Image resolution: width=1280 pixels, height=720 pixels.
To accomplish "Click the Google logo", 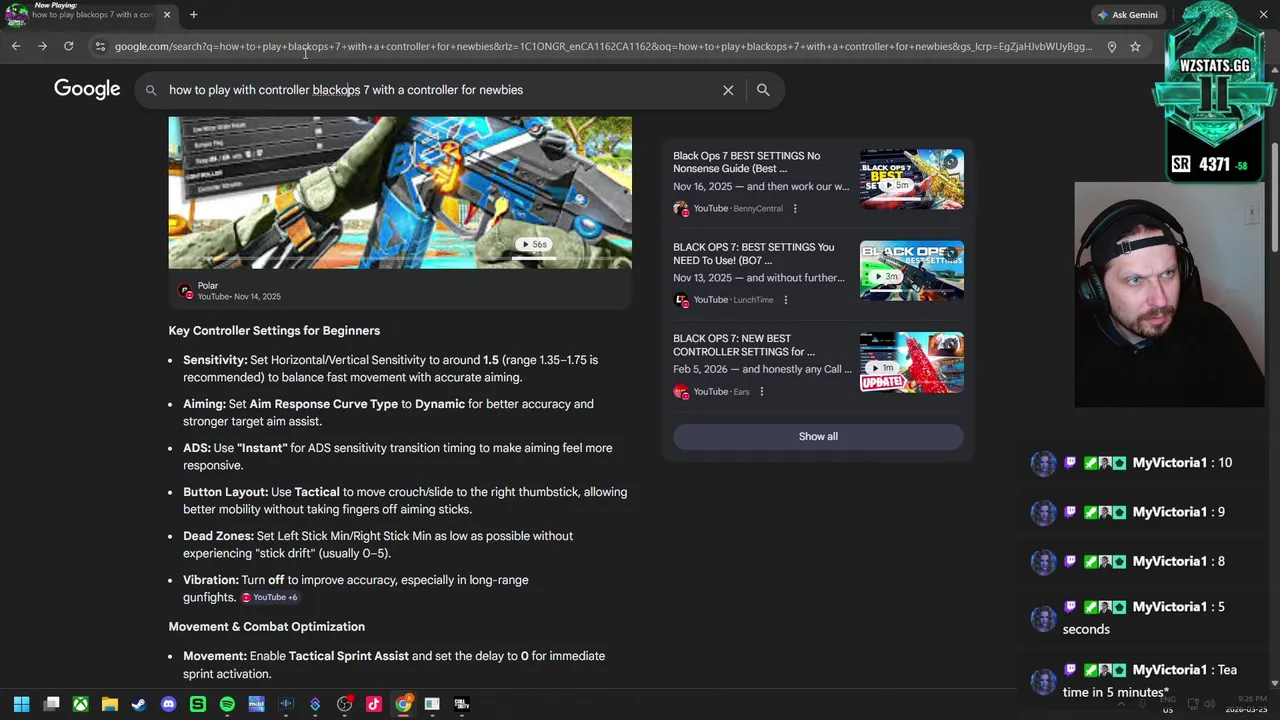I will (x=87, y=89).
